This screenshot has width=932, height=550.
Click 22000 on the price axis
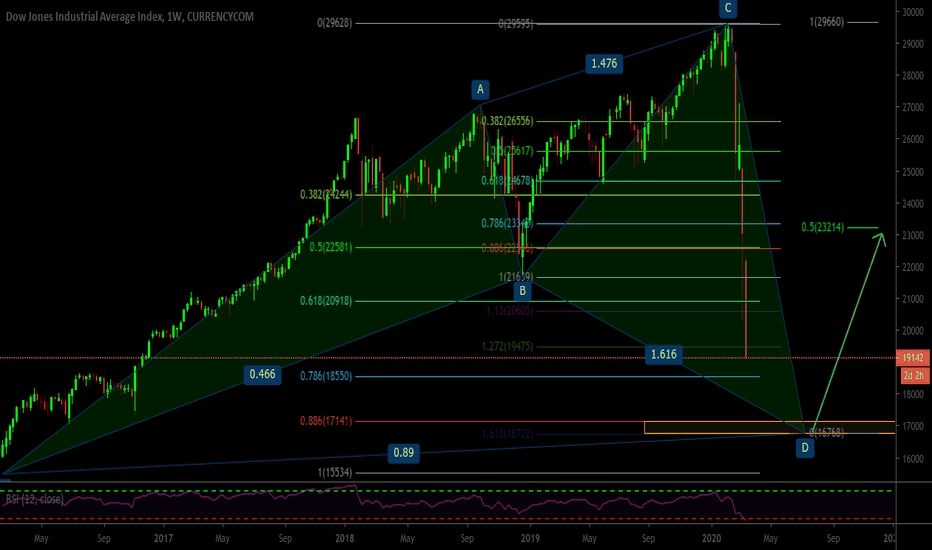pos(912,267)
